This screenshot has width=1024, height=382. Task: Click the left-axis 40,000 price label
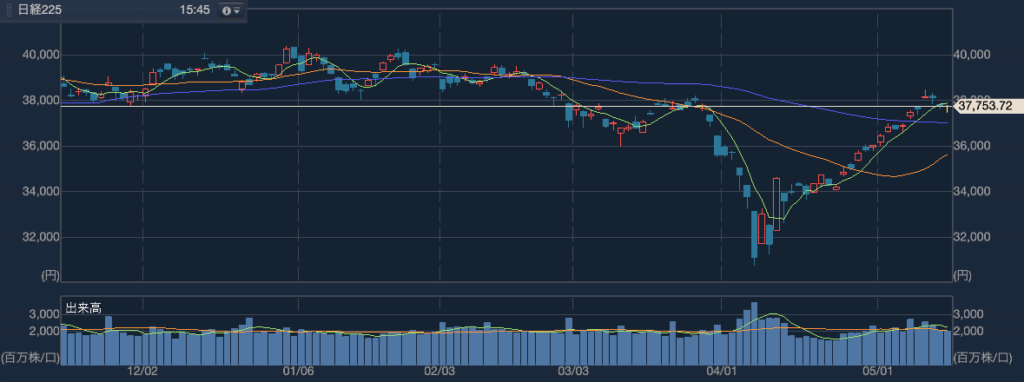[x=39, y=55]
